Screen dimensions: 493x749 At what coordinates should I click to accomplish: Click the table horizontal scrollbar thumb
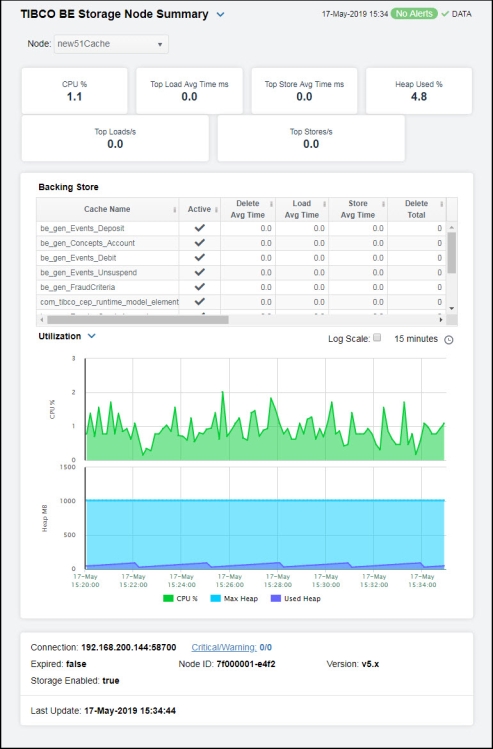138,320
